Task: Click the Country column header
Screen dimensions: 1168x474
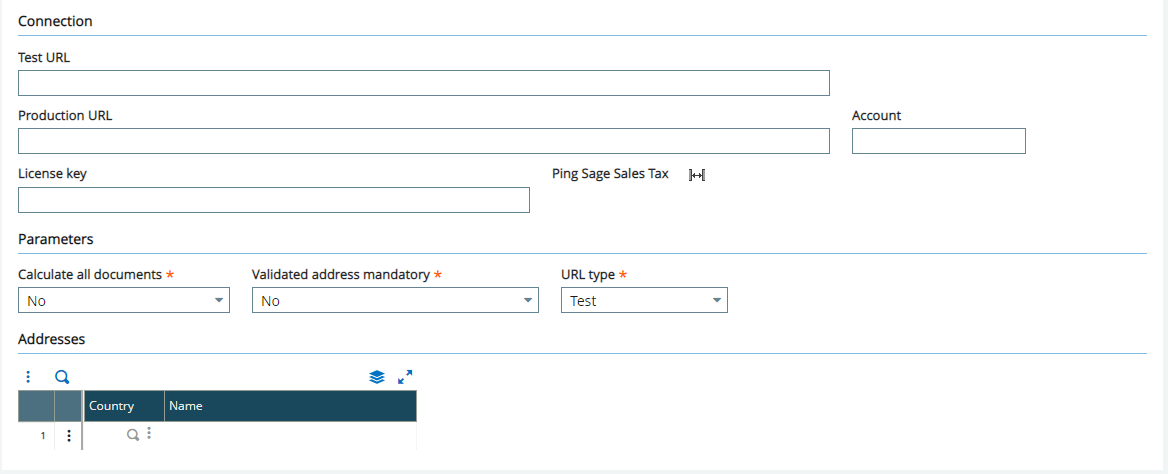Action: click(124, 406)
